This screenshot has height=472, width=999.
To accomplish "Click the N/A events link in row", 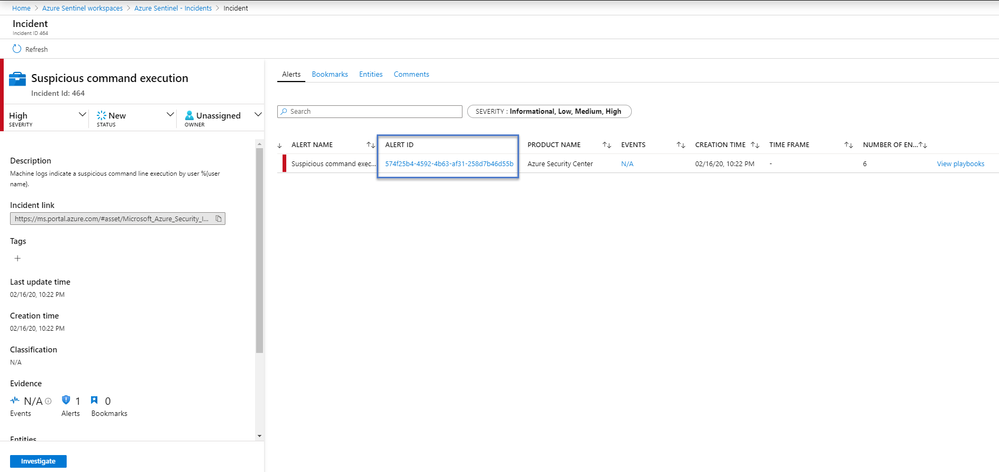I will coord(627,164).
